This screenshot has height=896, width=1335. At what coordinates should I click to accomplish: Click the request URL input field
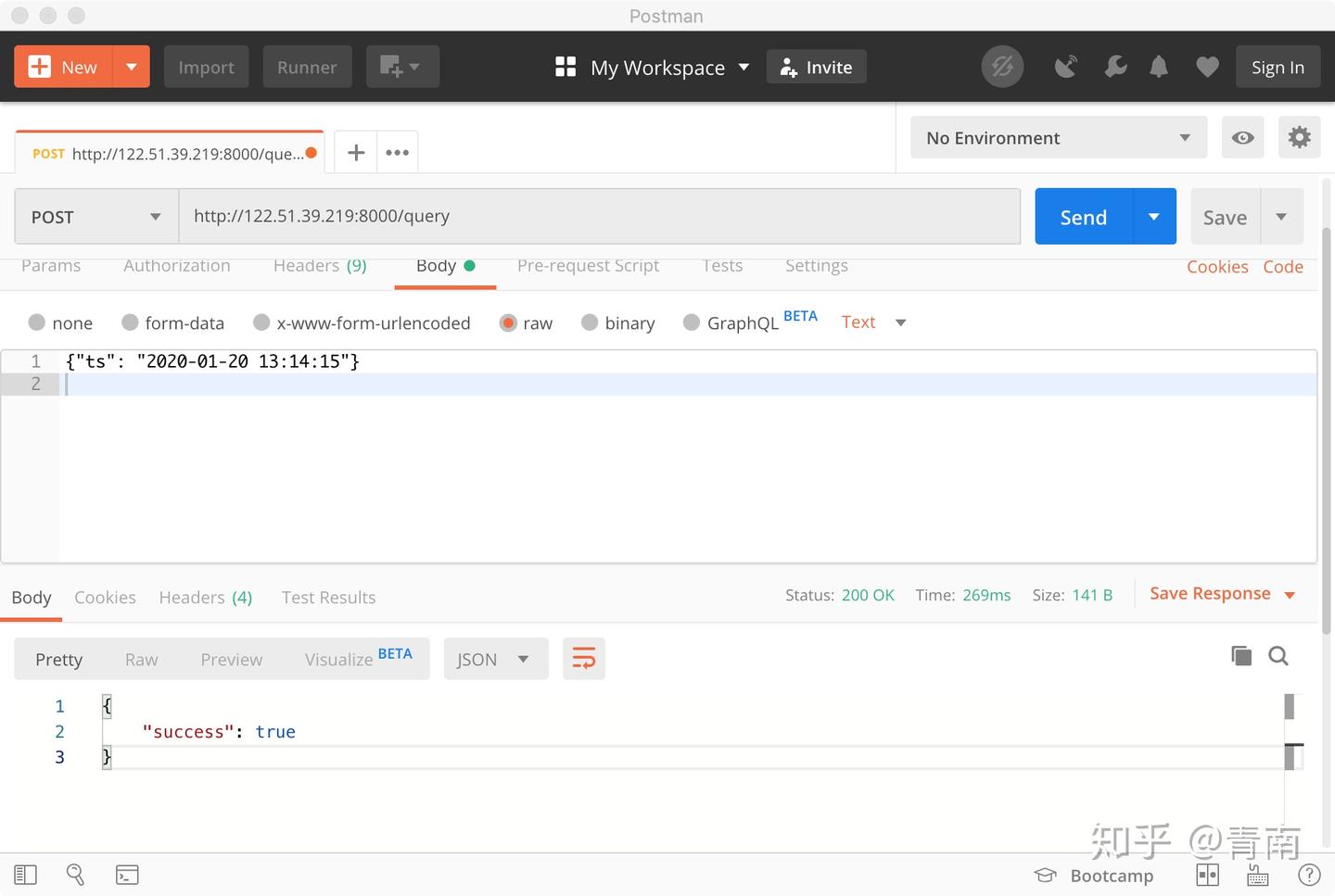600,216
